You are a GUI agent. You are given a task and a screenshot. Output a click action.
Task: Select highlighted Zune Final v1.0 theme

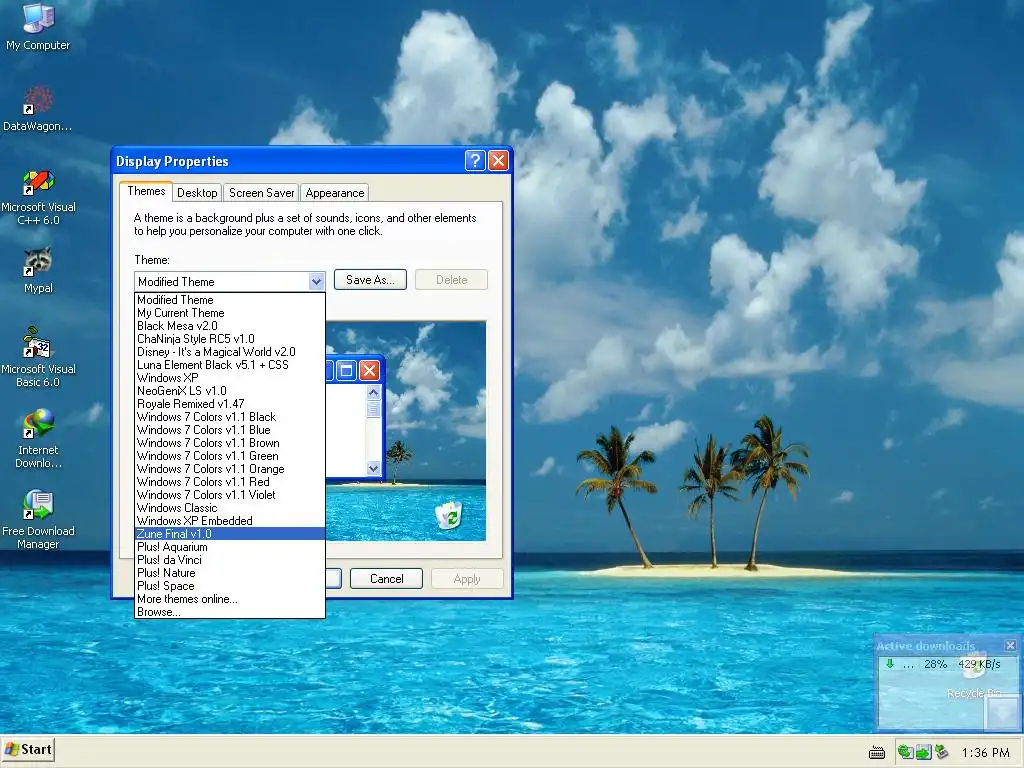230,534
